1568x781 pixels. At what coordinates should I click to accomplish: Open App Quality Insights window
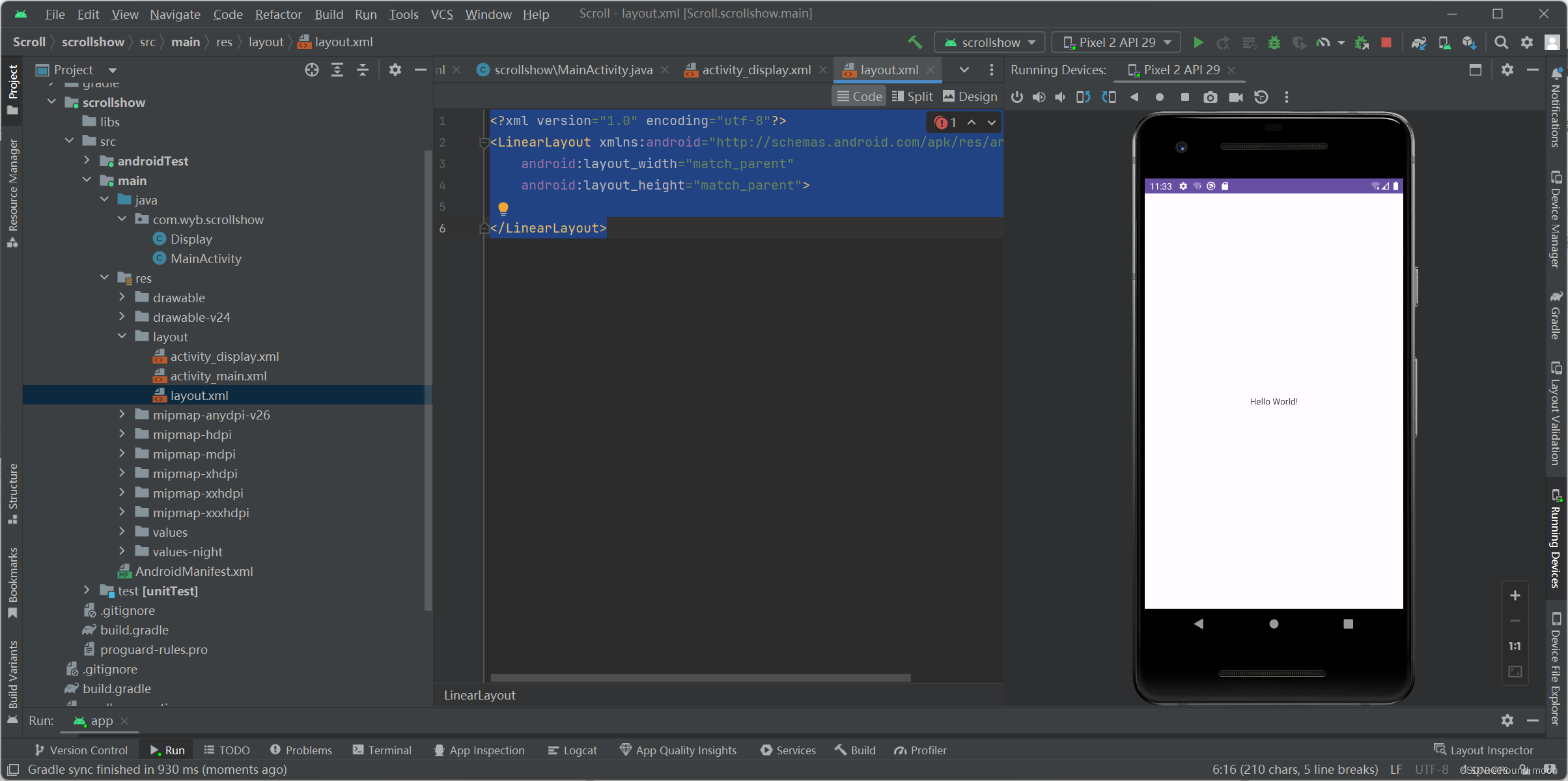679,750
